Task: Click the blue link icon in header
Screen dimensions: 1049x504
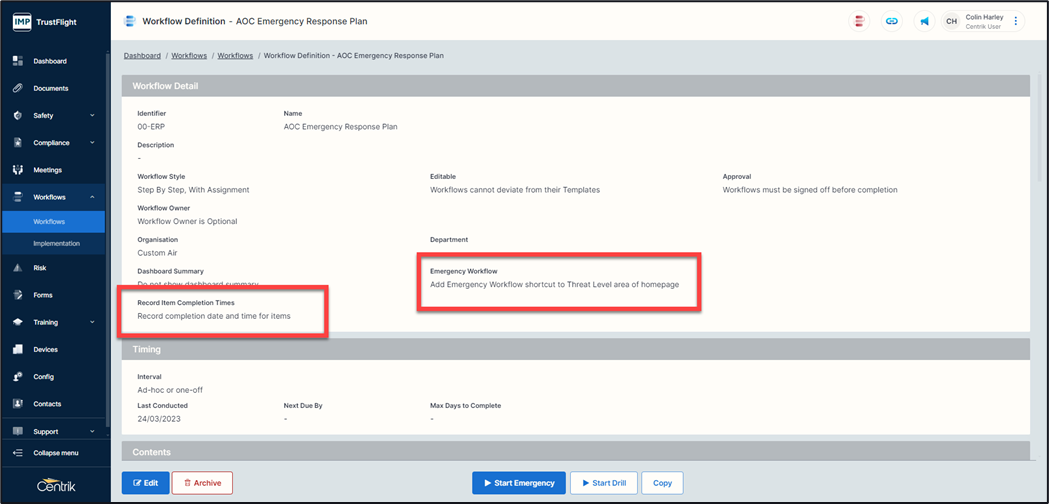Action: click(891, 21)
